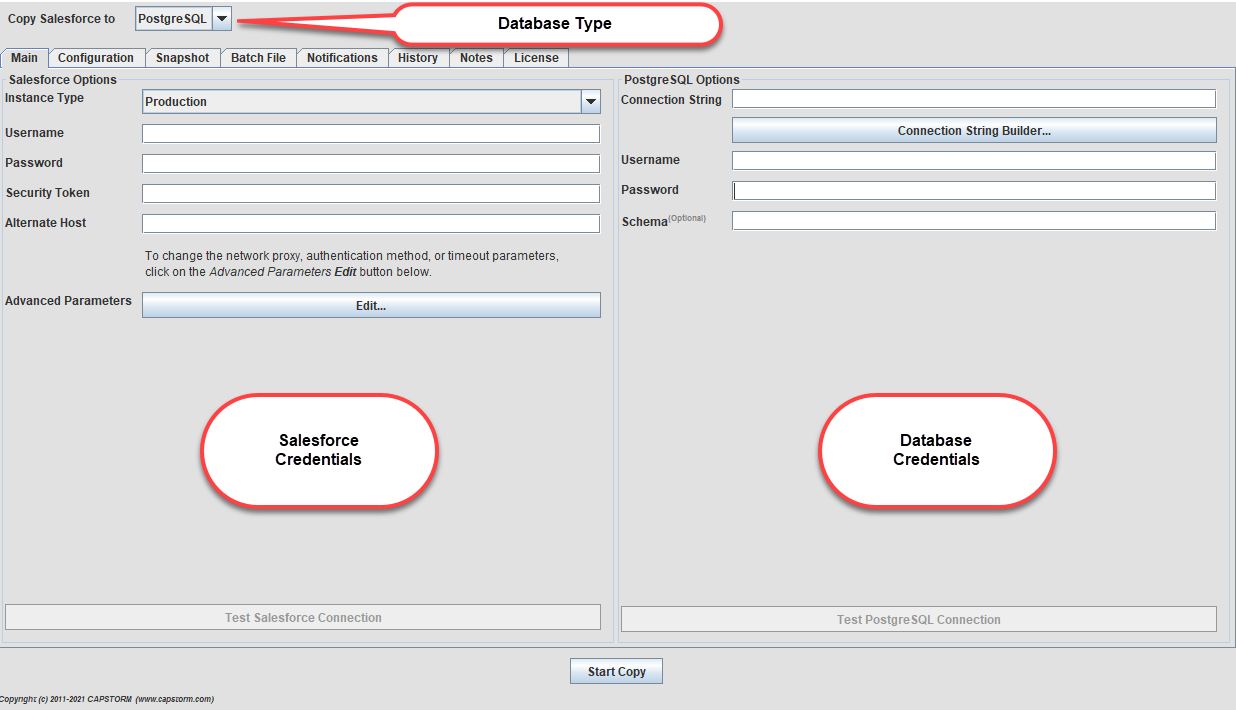Open the License tab

(x=536, y=58)
